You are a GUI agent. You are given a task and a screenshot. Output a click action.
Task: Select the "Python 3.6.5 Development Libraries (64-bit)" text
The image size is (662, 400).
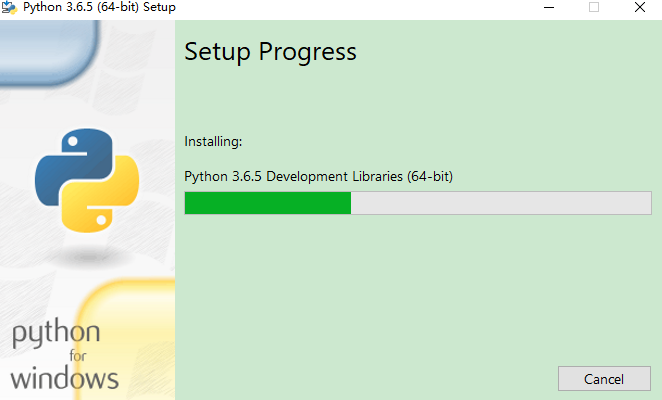318,176
